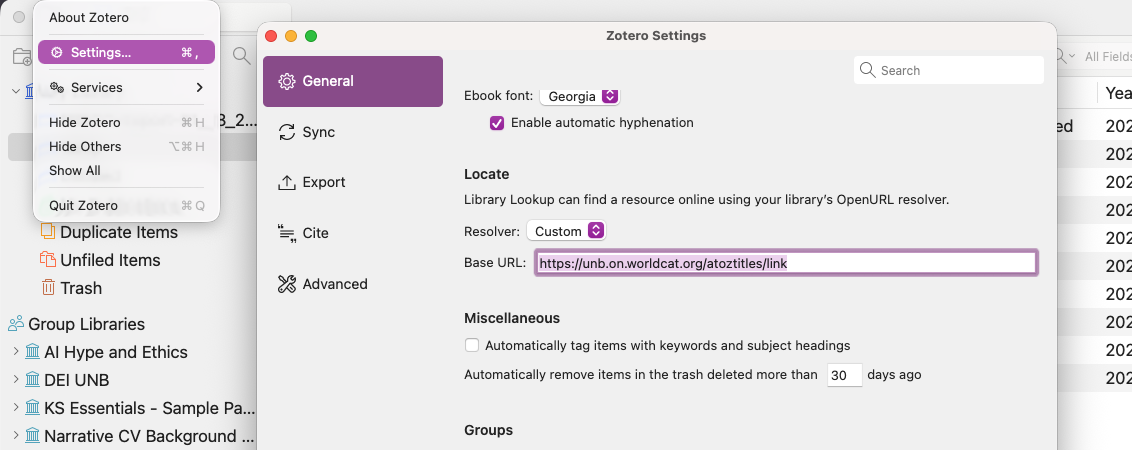Enable automatically tag items with keywords checkbox

click(x=471, y=345)
